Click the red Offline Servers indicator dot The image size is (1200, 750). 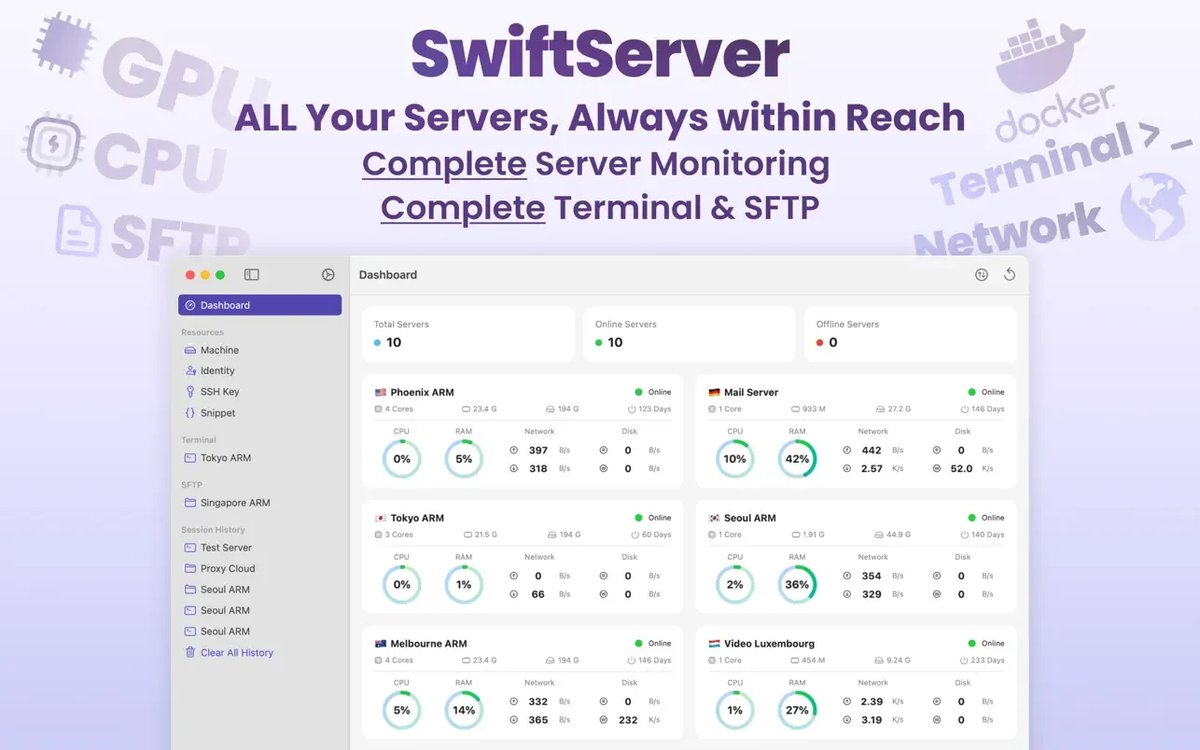coord(819,342)
